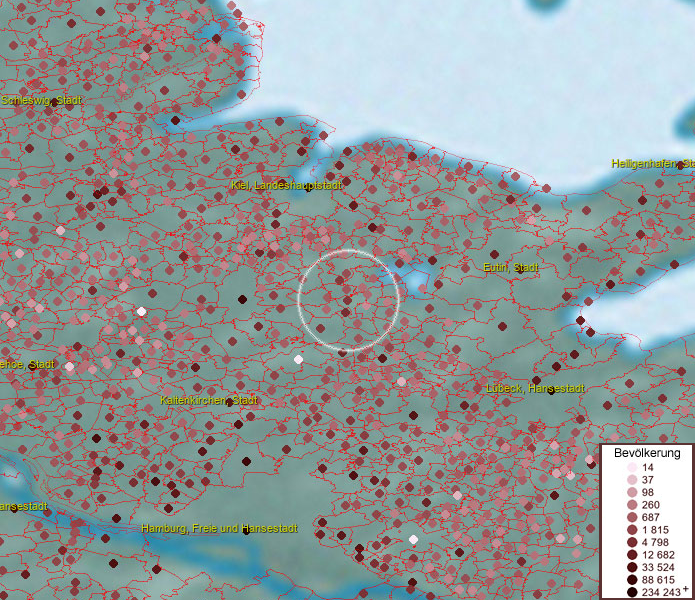The image size is (695, 600).
Task: Click the plus sign in the legend
Action: (x=686, y=588)
